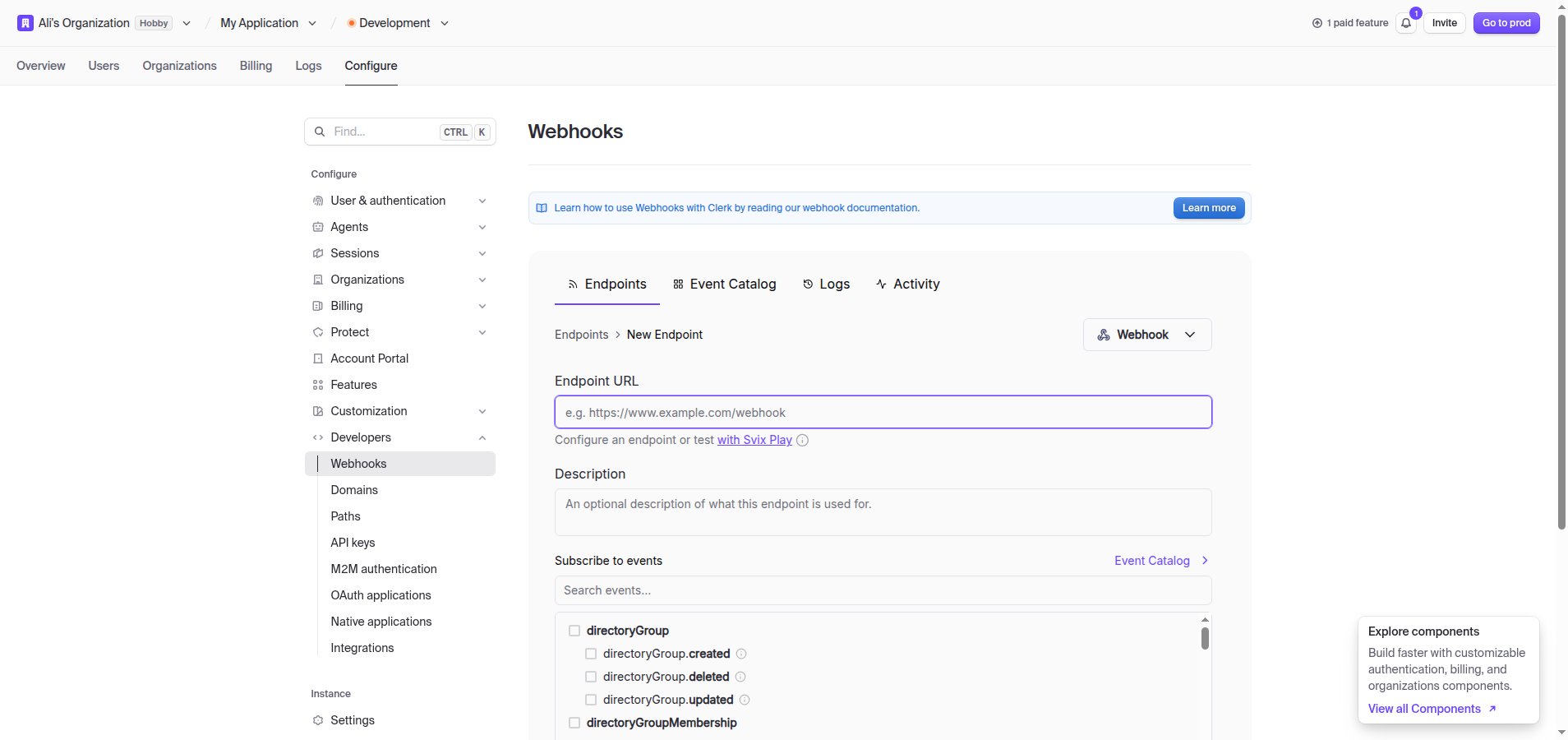Check the directoryGroup parent checkbox
The height and width of the screenshot is (740, 1568).
[574, 631]
